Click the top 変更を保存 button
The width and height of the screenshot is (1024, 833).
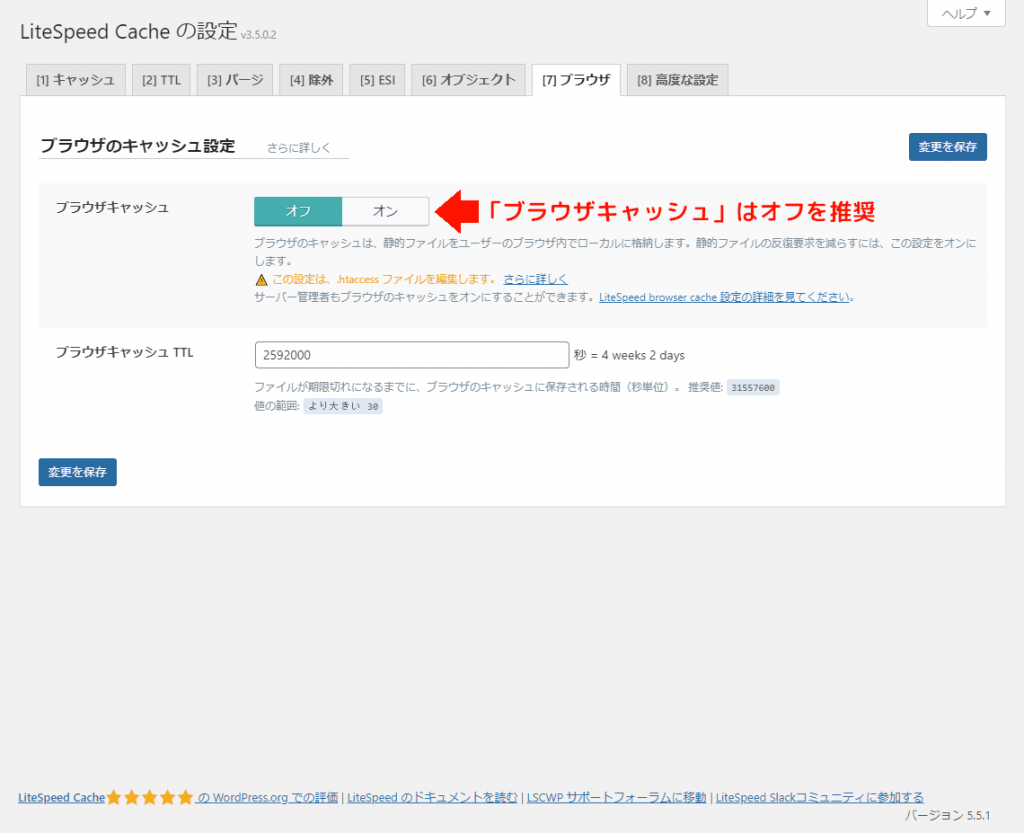(948, 147)
